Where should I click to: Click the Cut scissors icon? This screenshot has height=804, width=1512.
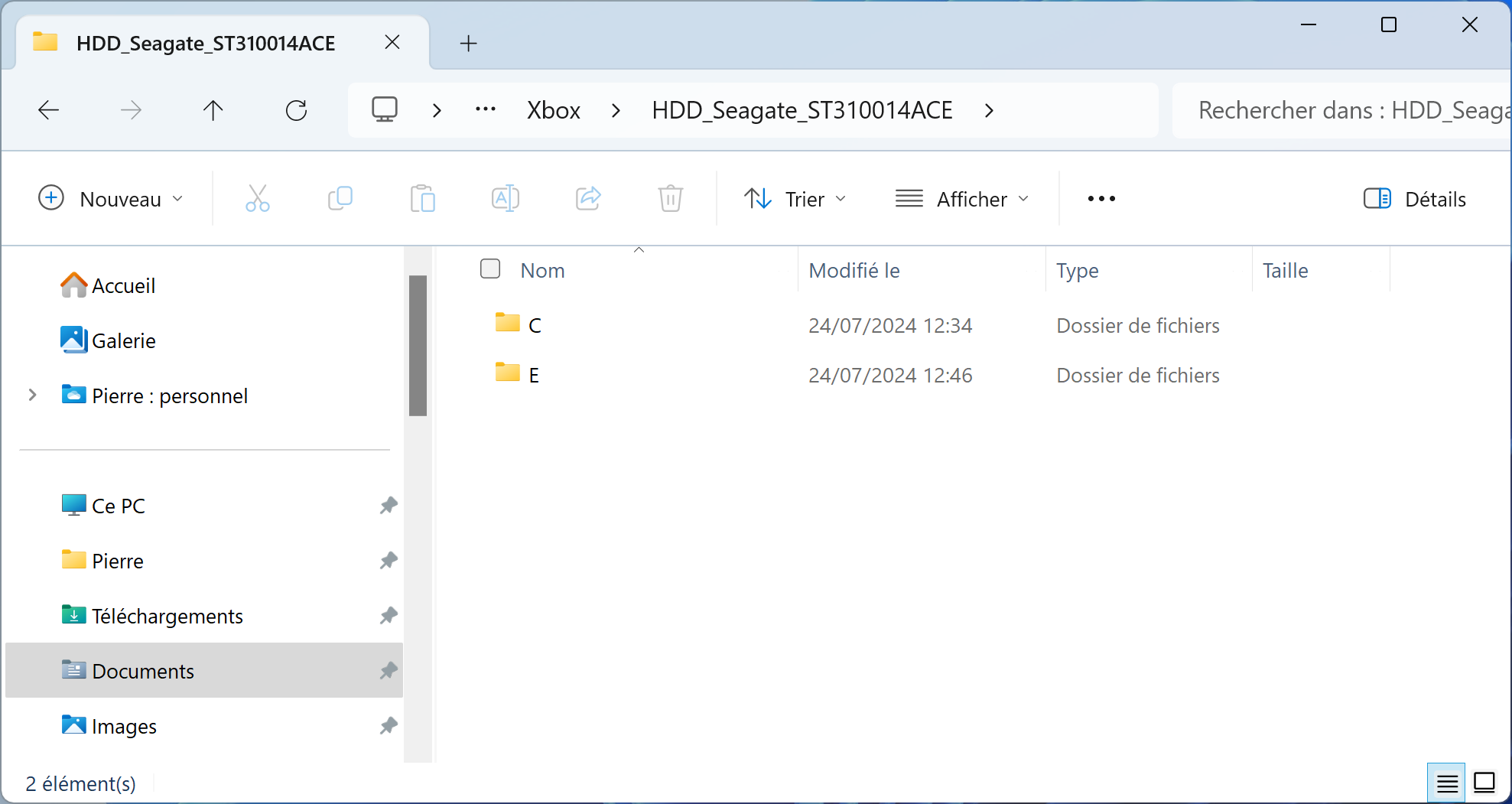(x=258, y=199)
